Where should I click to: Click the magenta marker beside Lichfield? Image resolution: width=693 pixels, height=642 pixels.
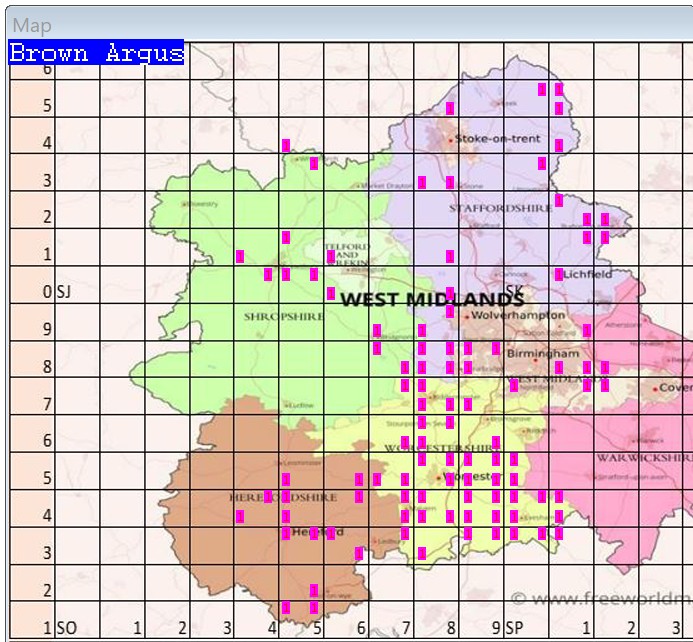click(x=559, y=274)
